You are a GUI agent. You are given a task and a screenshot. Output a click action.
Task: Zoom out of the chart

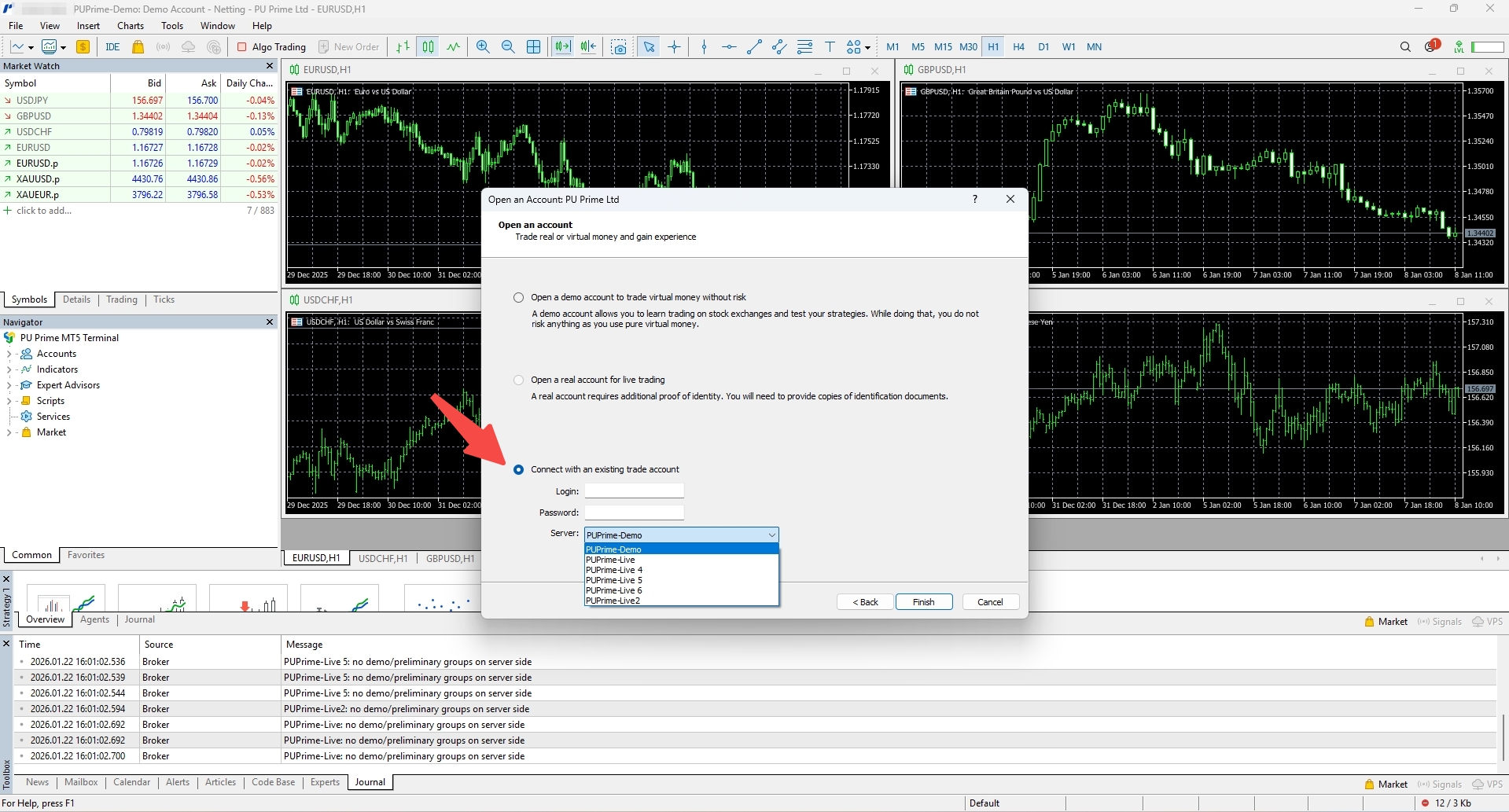[x=508, y=47]
